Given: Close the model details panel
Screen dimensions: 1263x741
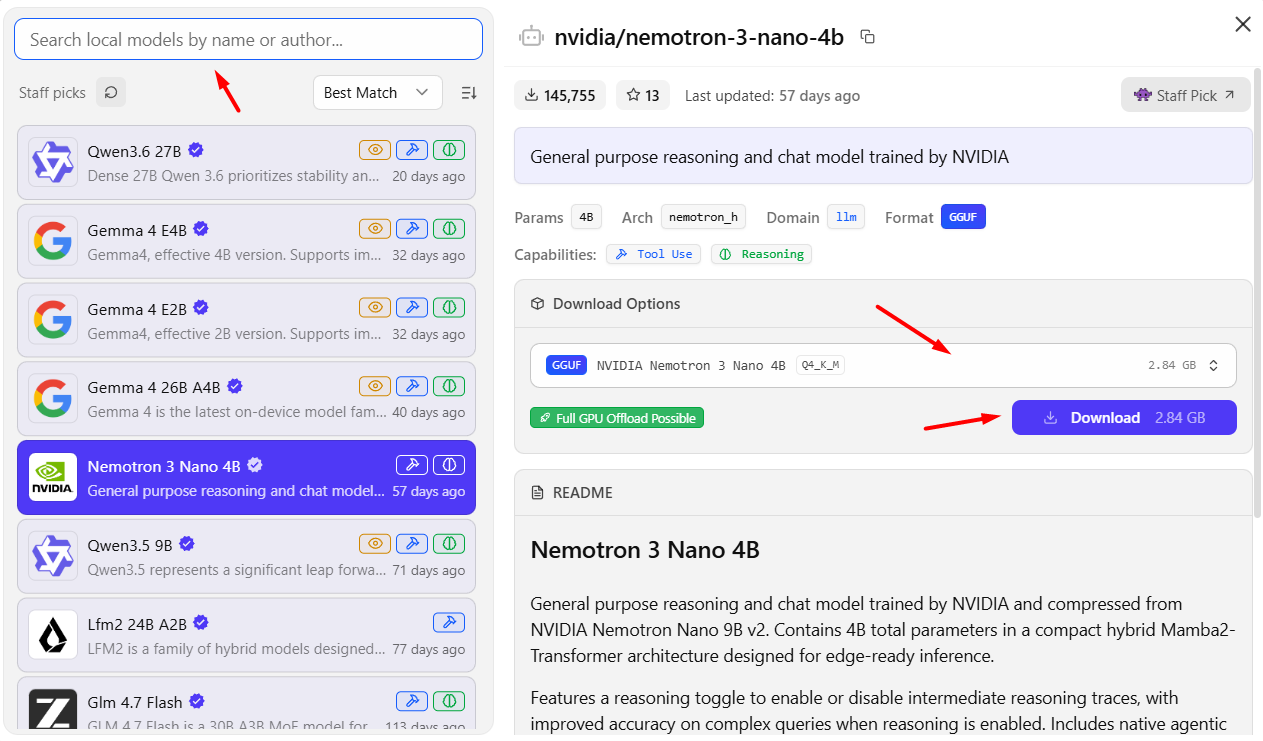Looking at the screenshot, I should coord(1243,24).
